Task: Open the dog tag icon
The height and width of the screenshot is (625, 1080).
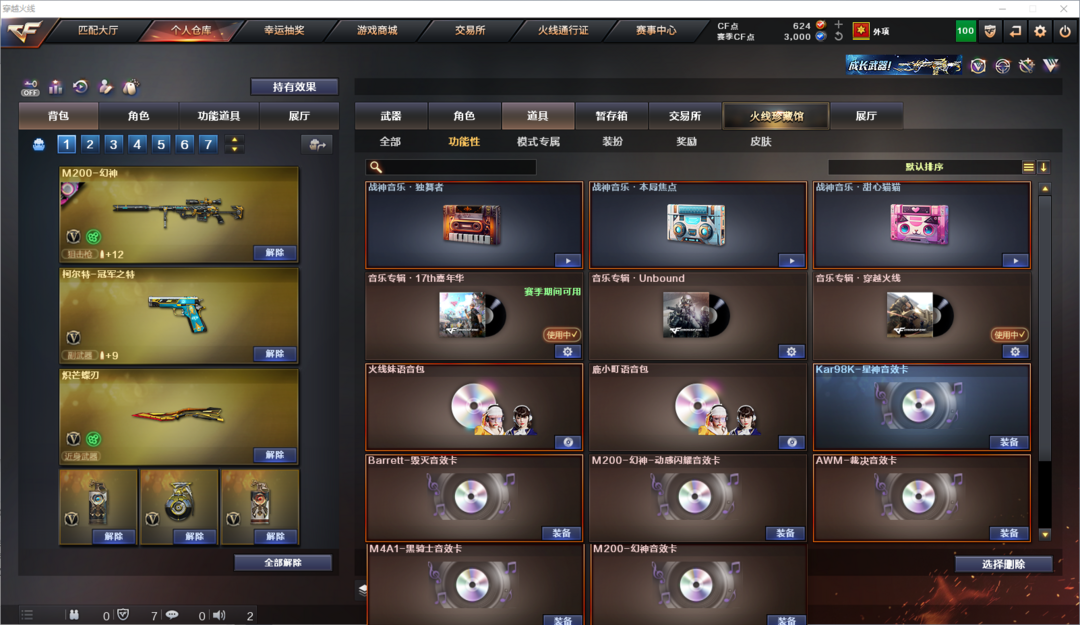Action: [x=130, y=86]
